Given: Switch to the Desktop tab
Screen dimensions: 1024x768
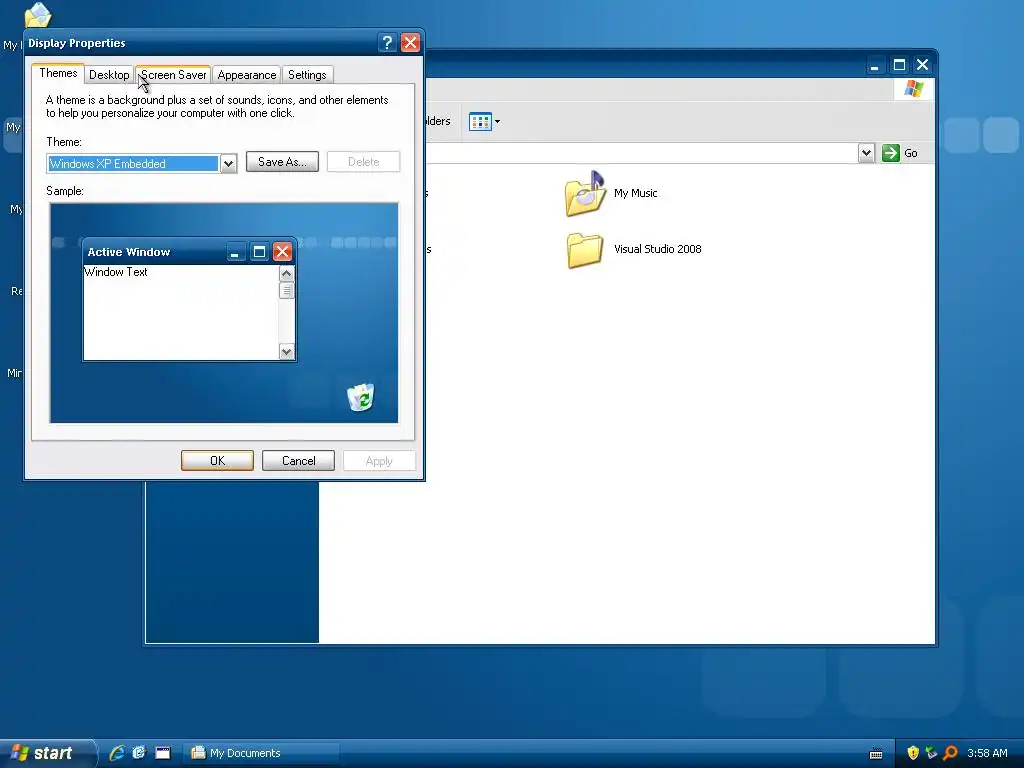Looking at the screenshot, I should pos(109,75).
